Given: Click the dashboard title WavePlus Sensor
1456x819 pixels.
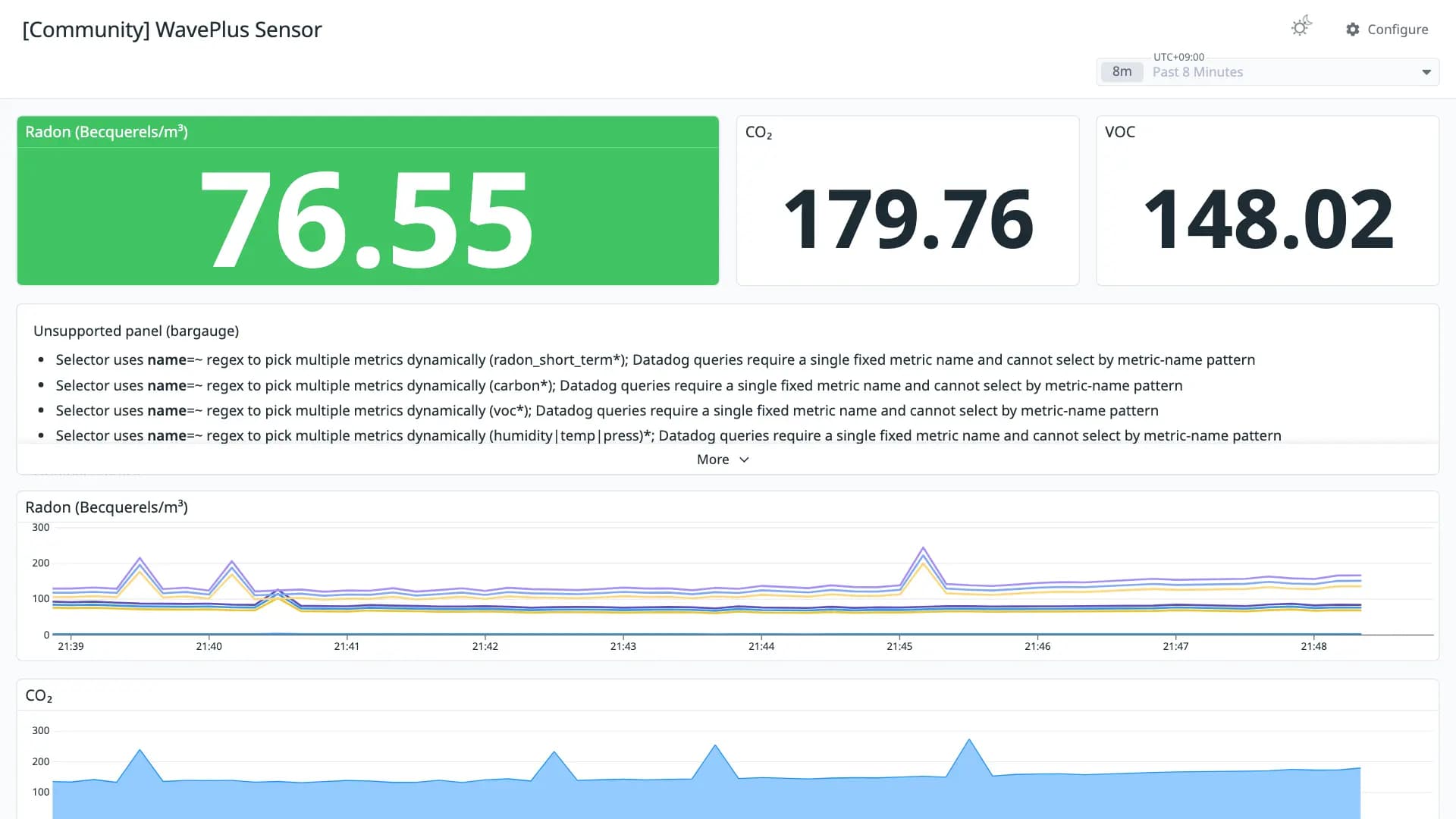Looking at the screenshot, I should pos(172,30).
